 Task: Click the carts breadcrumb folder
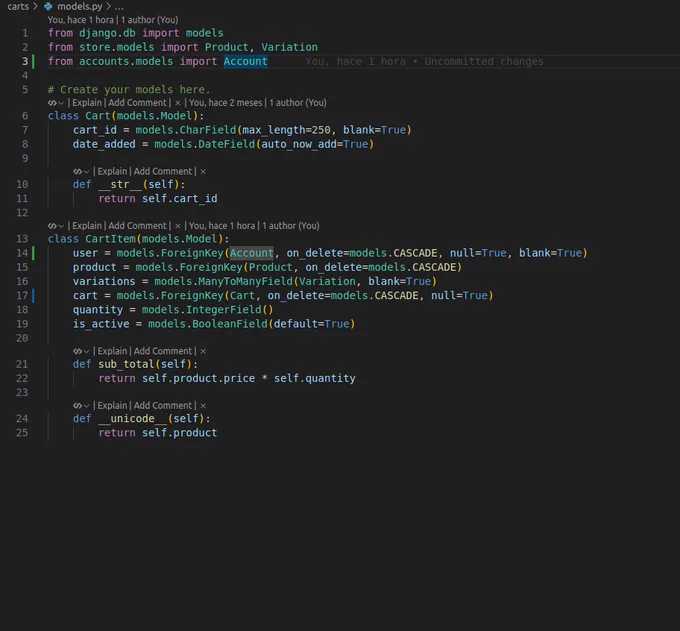18,7
